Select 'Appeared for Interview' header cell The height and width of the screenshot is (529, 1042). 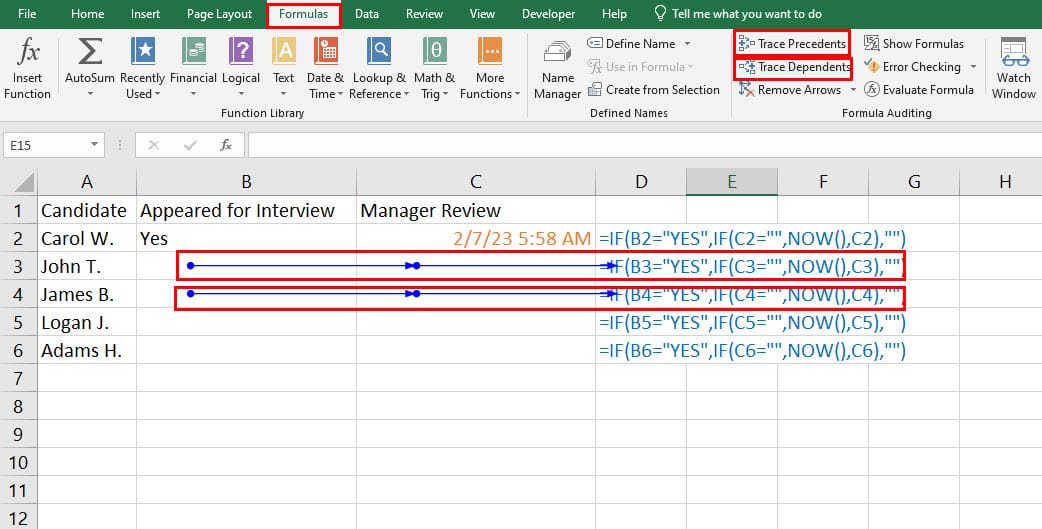pos(246,211)
